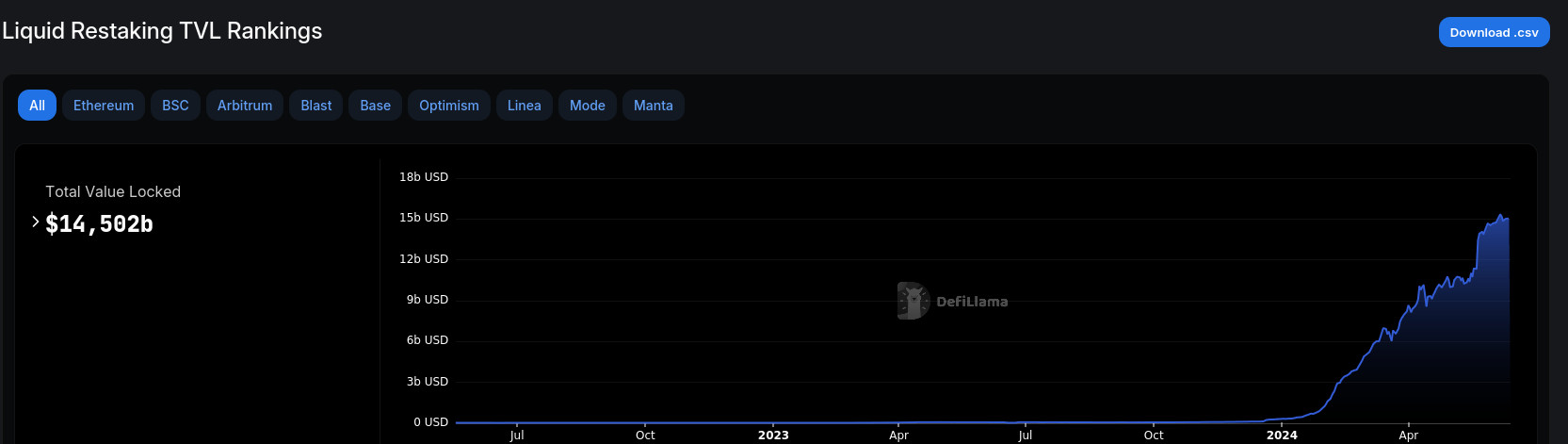Choose the Arbitrum chain filter

coord(245,106)
